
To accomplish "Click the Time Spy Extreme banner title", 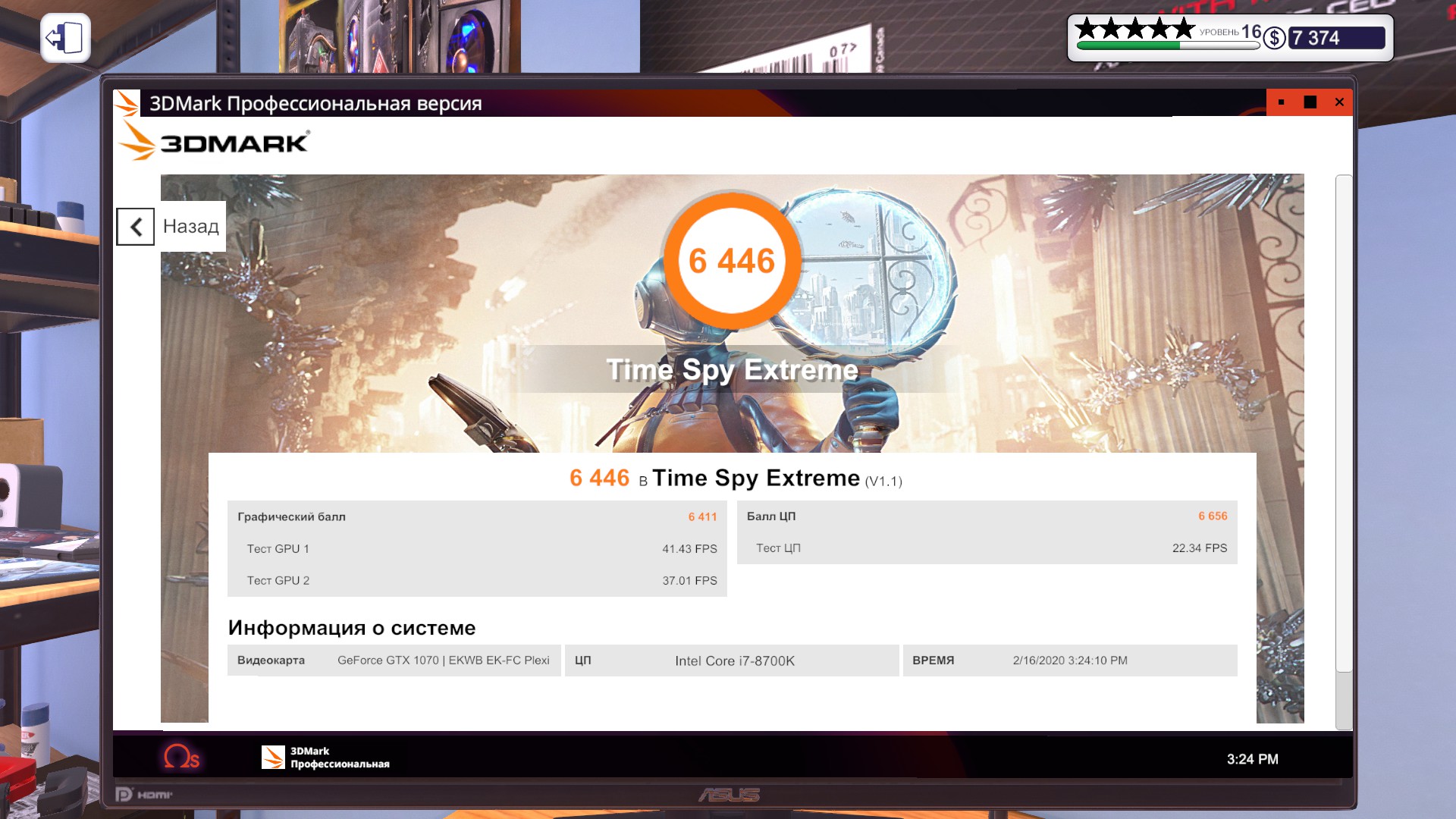I will coord(733,370).
